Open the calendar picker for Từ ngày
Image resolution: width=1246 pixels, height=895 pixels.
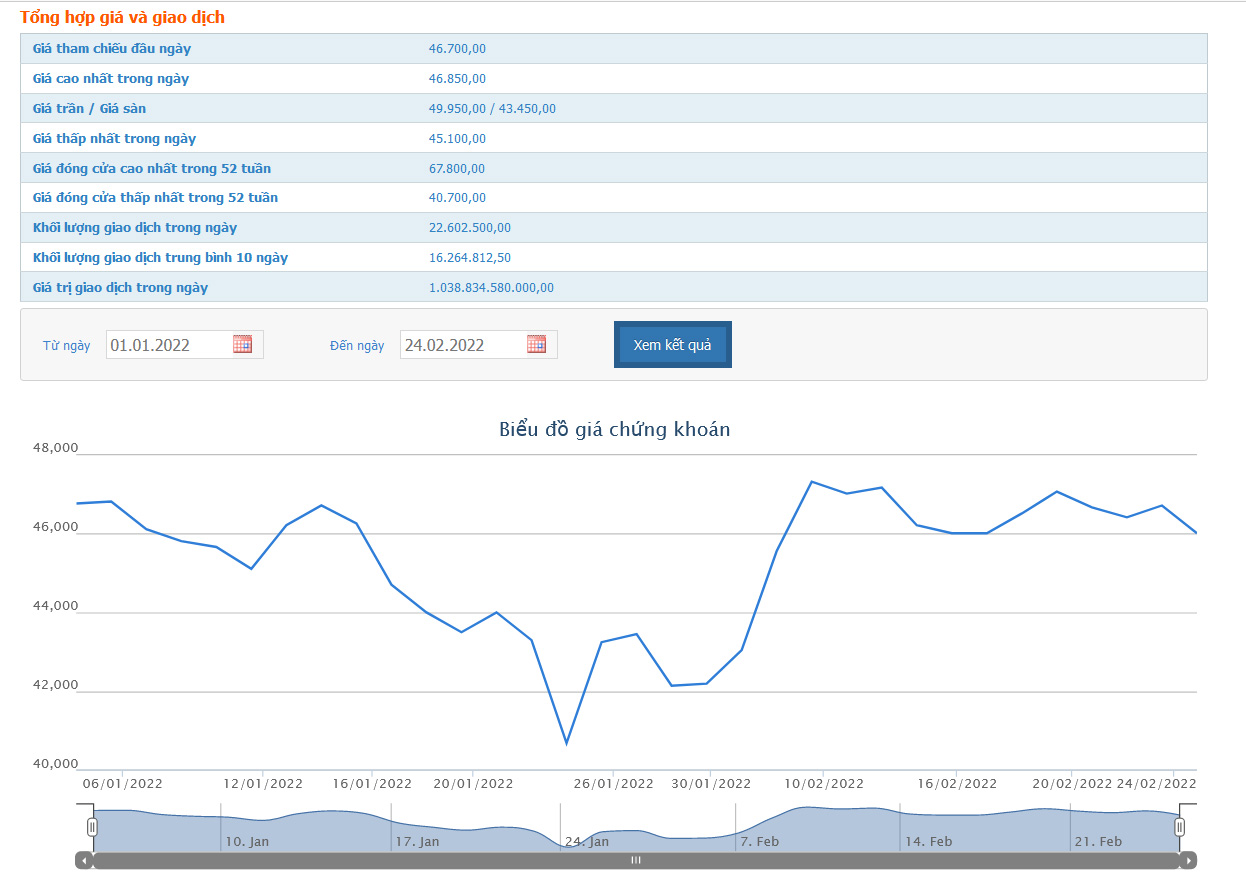pyautogui.click(x=242, y=344)
